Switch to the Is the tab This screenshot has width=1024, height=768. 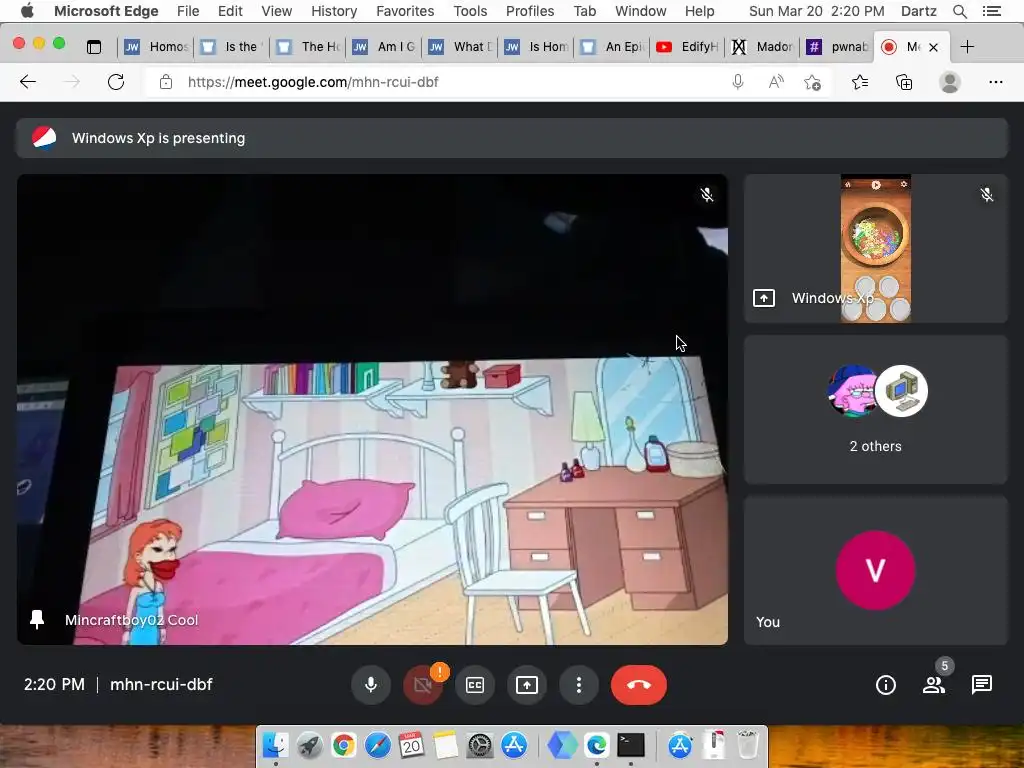click(x=232, y=46)
